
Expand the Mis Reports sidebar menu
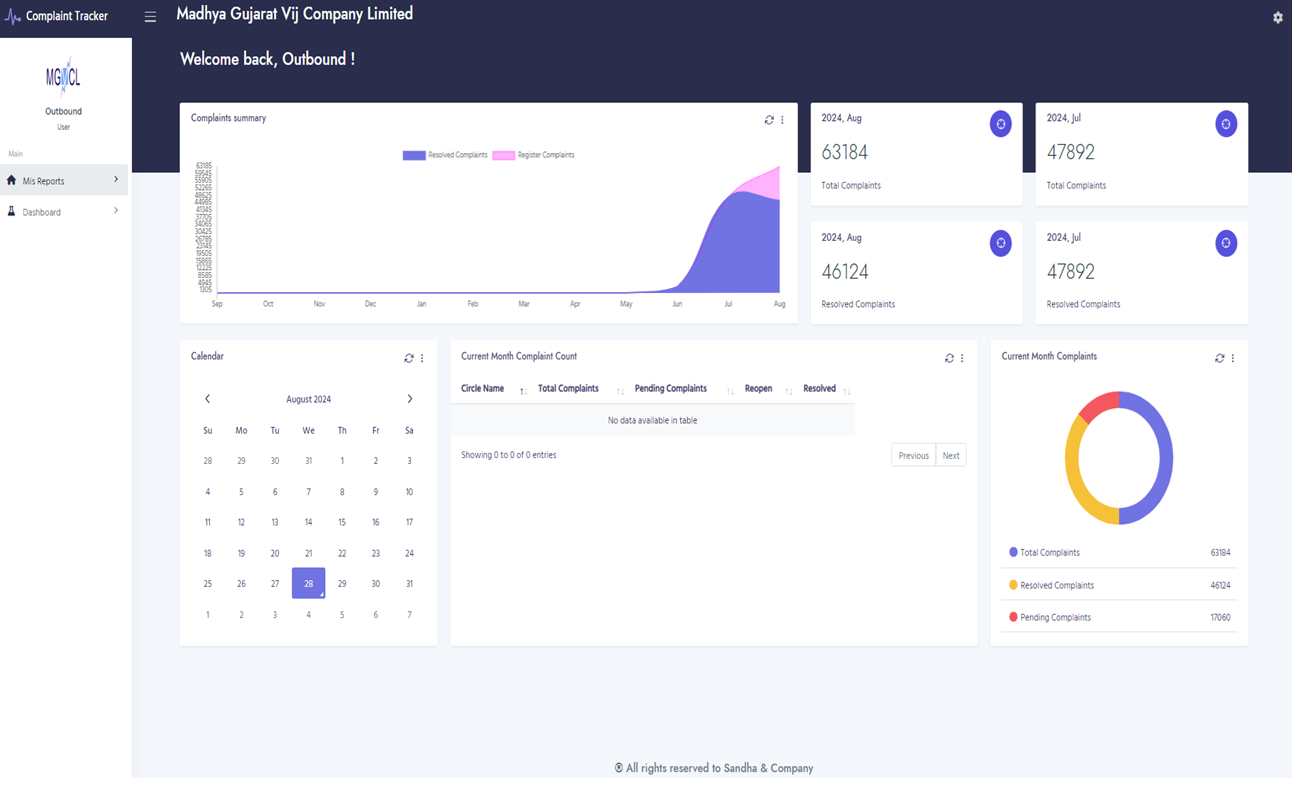(x=64, y=181)
